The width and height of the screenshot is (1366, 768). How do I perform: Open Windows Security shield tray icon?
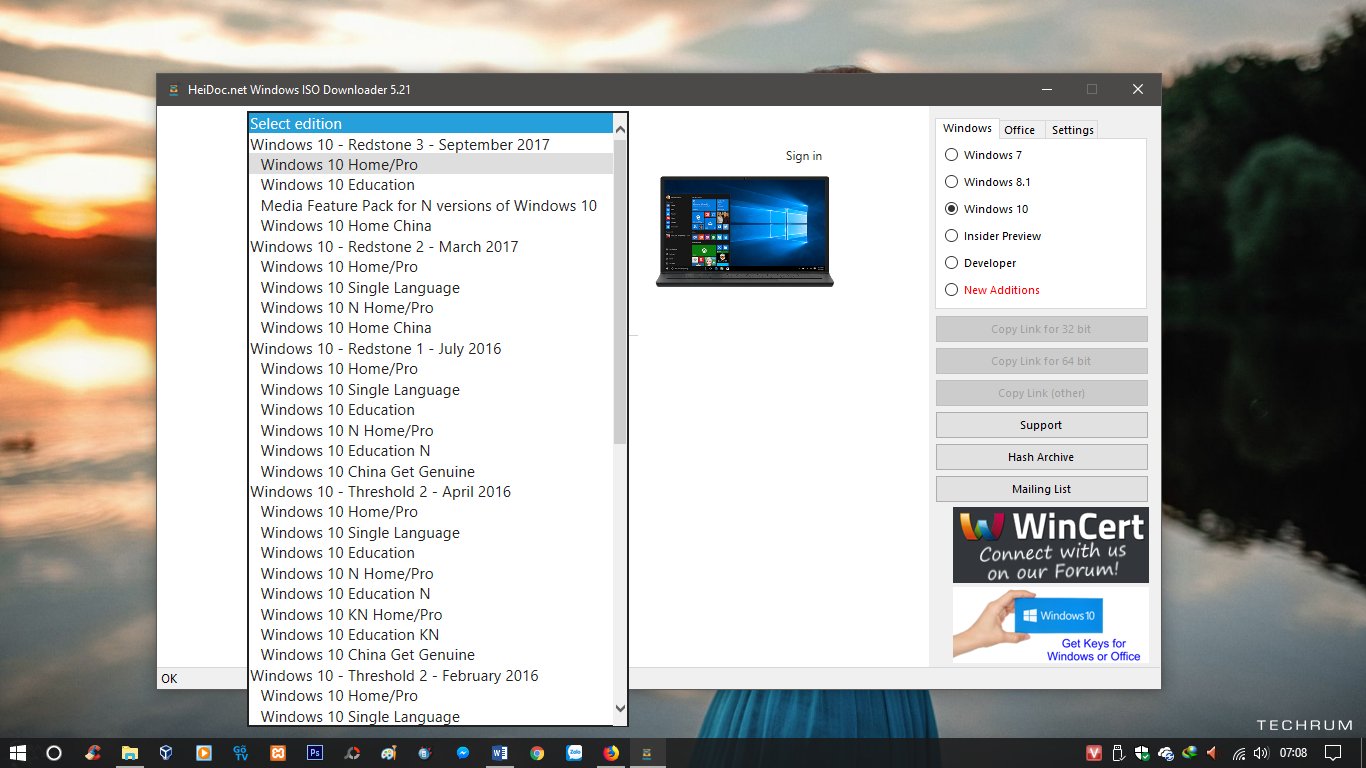(1142, 753)
